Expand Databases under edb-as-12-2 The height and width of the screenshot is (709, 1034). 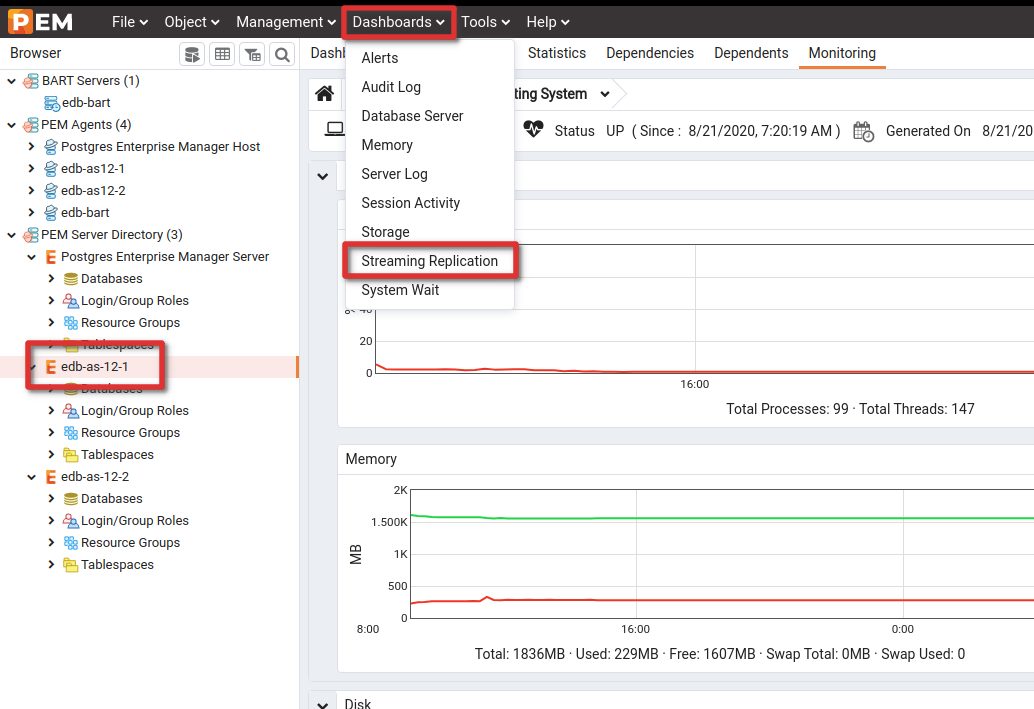[x=51, y=499]
